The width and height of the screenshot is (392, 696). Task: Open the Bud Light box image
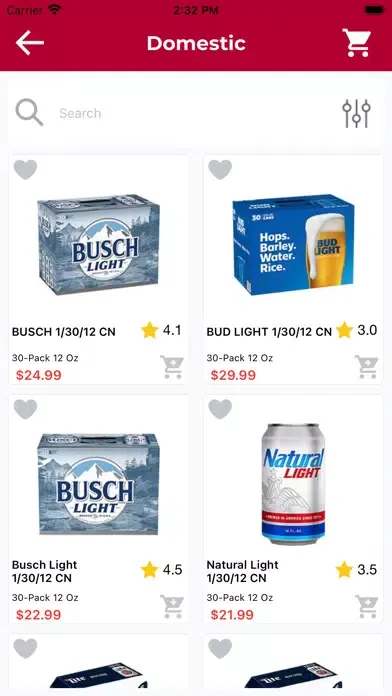(293, 245)
